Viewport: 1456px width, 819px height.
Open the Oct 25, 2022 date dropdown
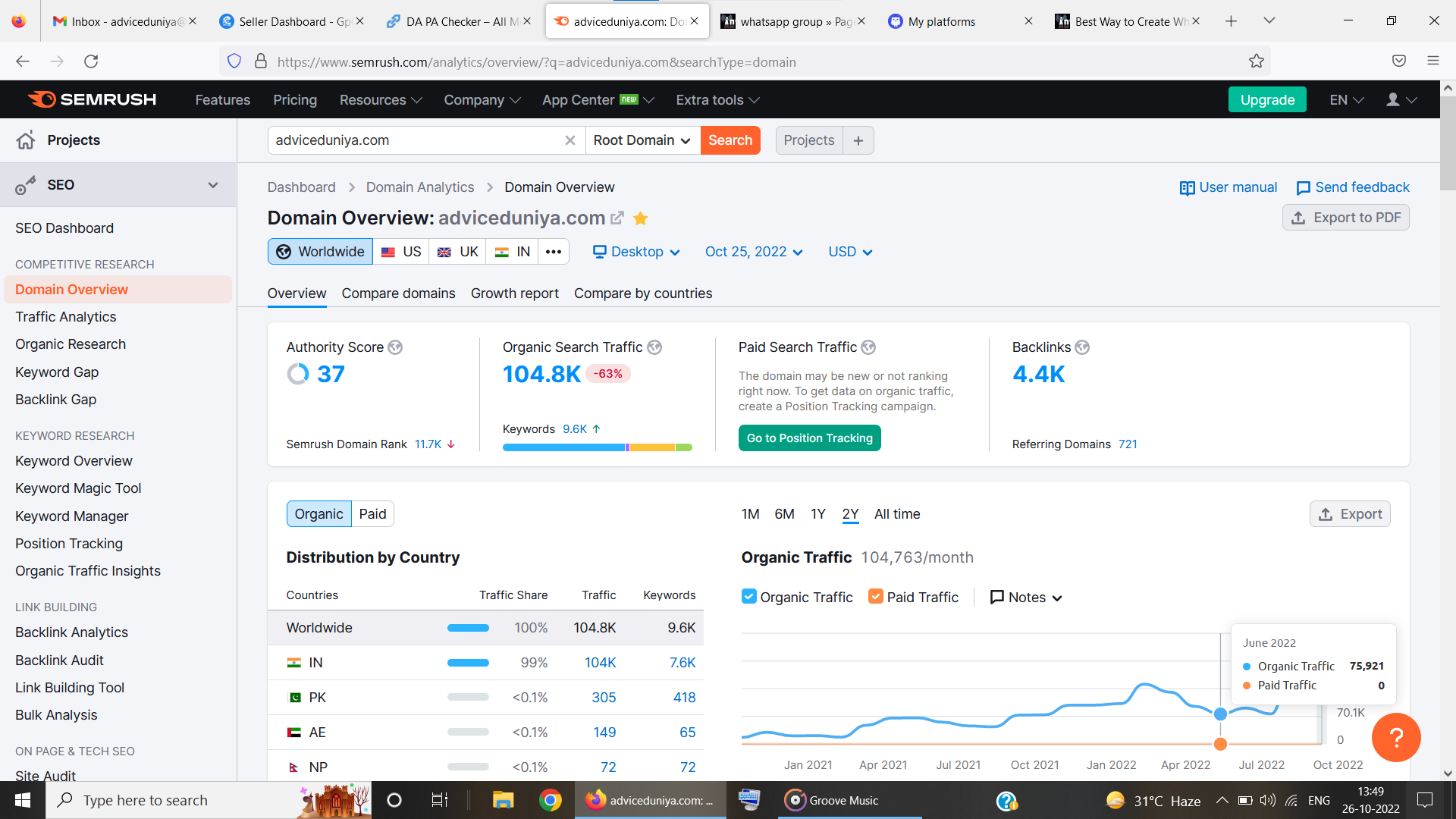[x=754, y=252]
